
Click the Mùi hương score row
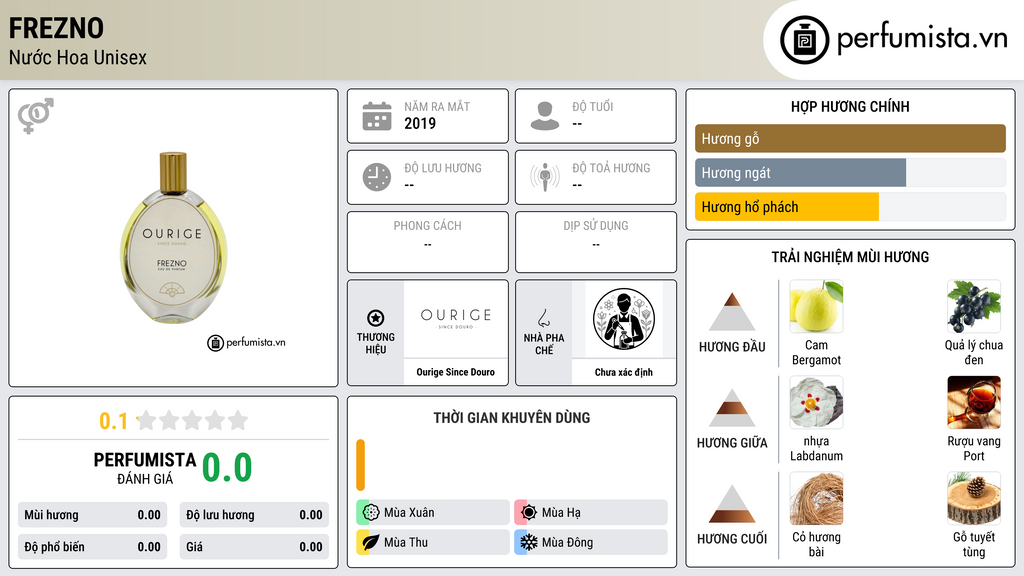(x=93, y=515)
